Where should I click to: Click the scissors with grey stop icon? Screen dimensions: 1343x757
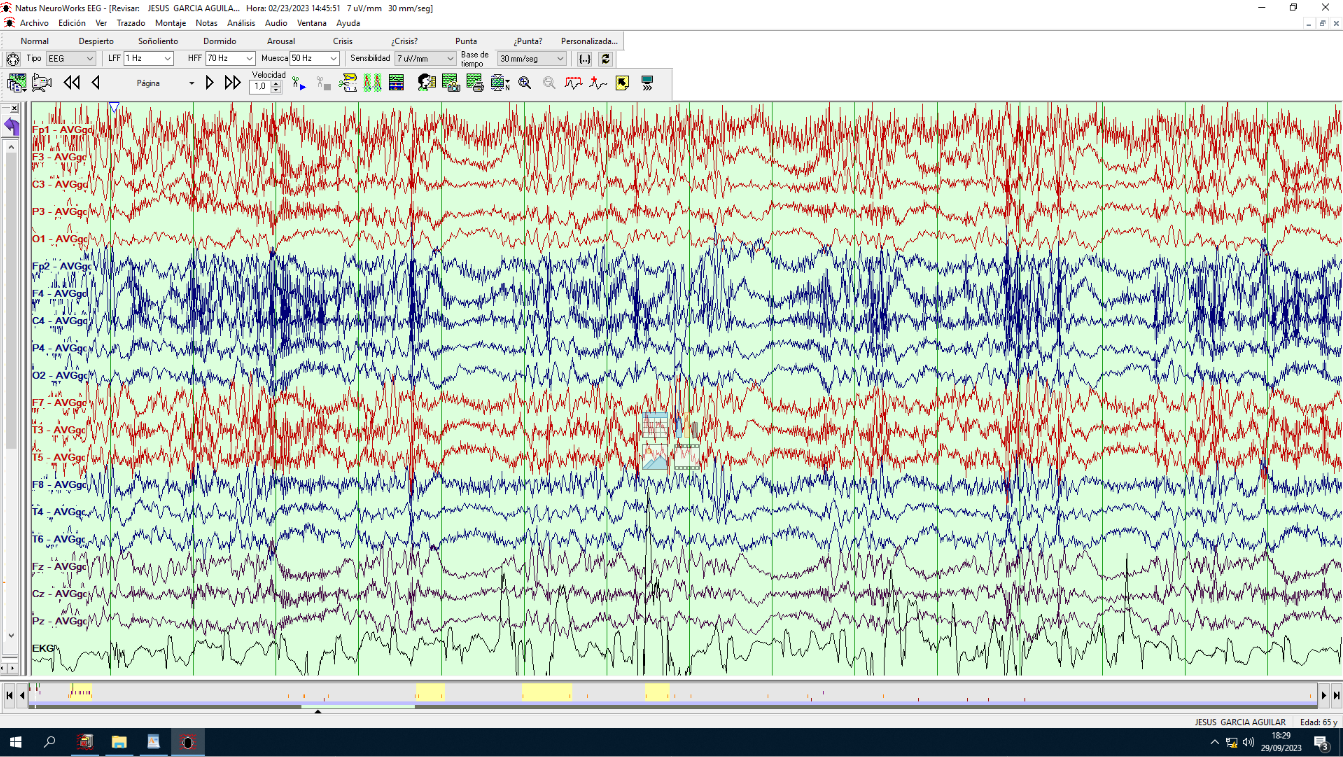(324, 84)
